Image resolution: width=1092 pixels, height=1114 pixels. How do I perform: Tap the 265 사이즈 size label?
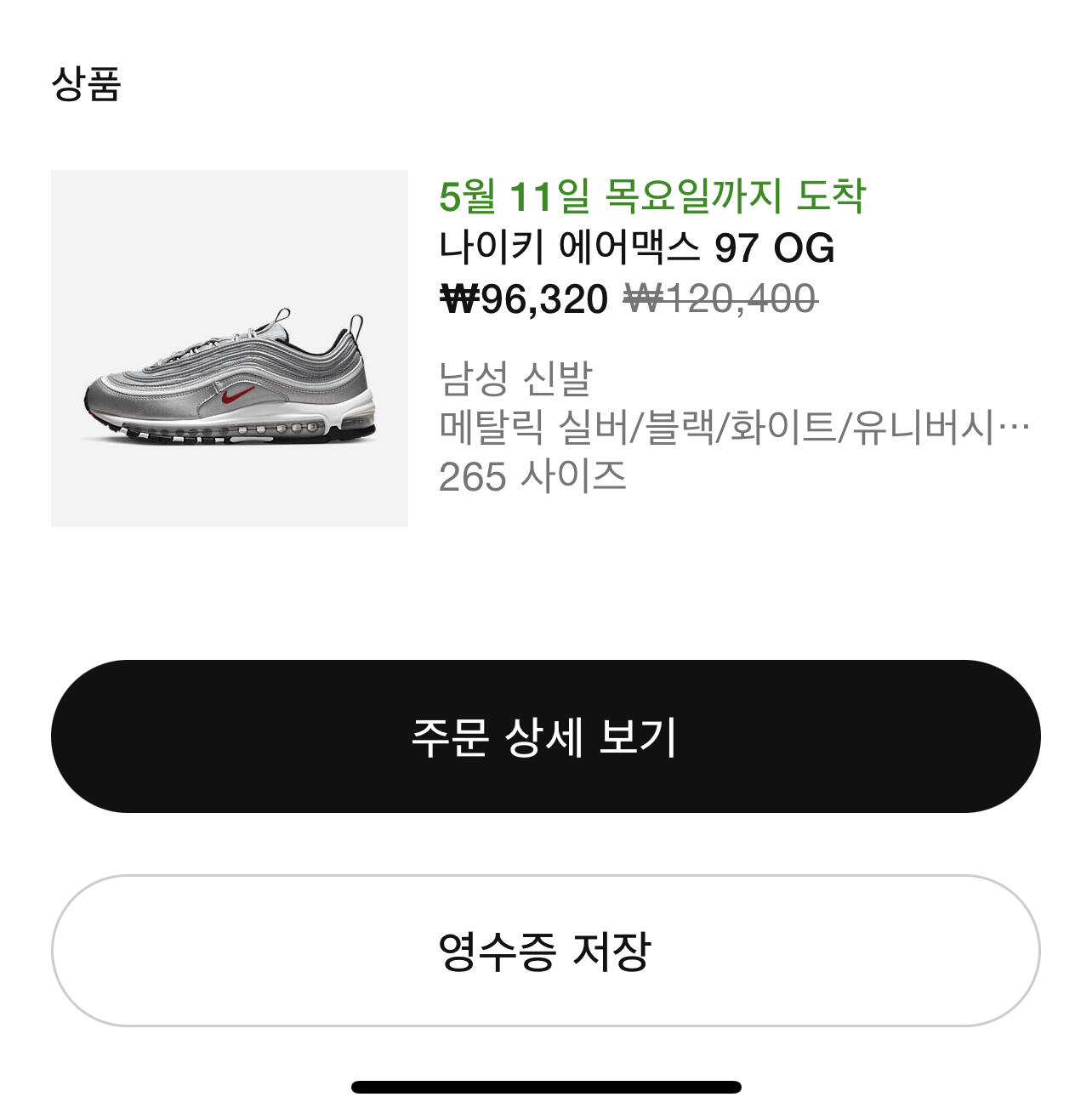[x=532, y=476]
